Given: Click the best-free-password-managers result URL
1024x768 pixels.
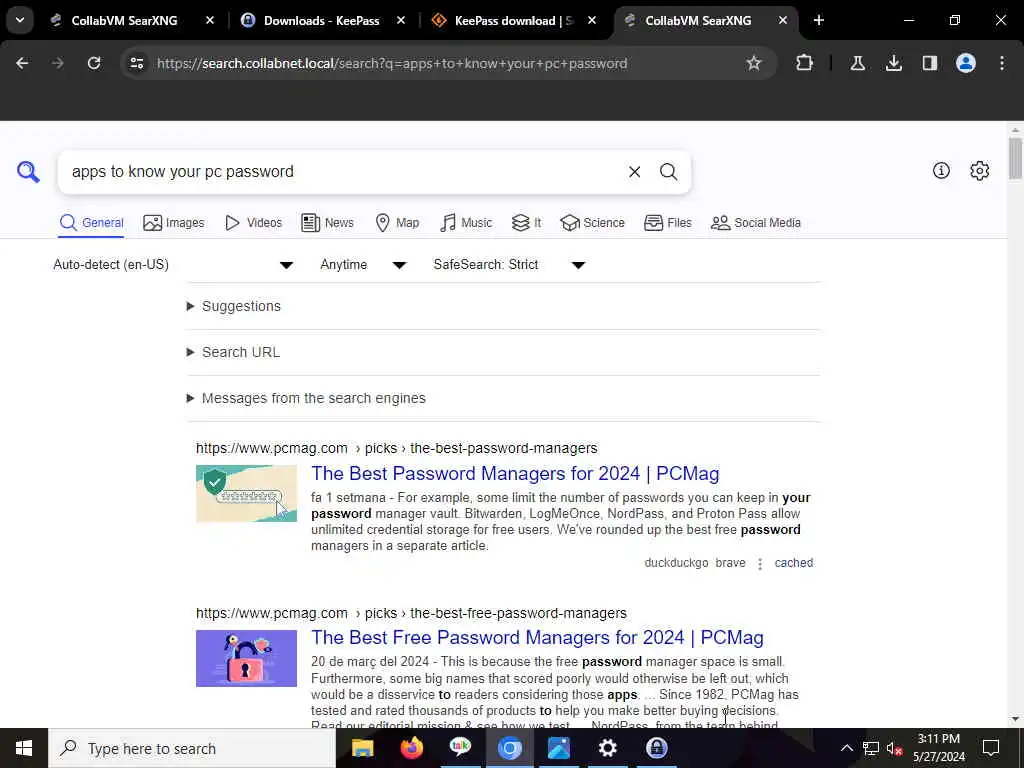Looking at the screenshot, I should pos(411,613).
